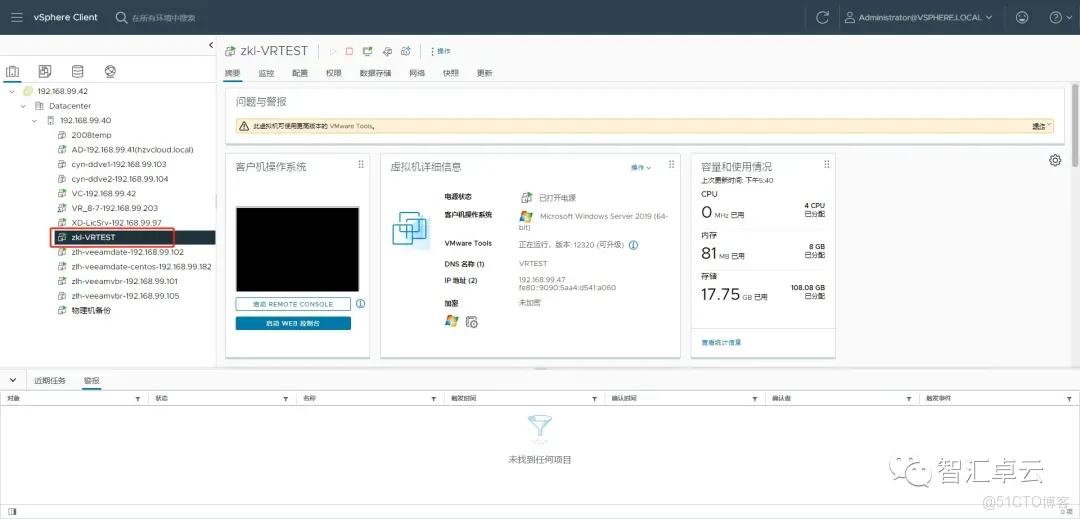Click the take snapshot toolbar icon
The image size is (1080, 519).
pyautogui.click(x=406, y=51)
